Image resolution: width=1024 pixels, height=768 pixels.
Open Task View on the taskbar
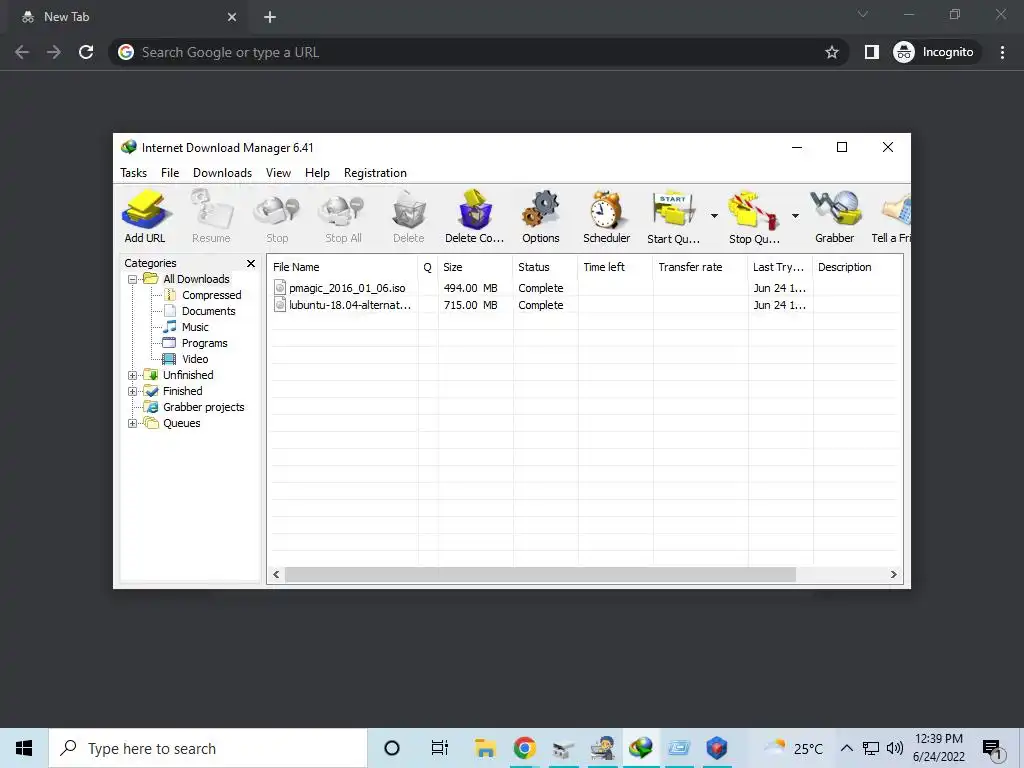[x=440, y=748]
